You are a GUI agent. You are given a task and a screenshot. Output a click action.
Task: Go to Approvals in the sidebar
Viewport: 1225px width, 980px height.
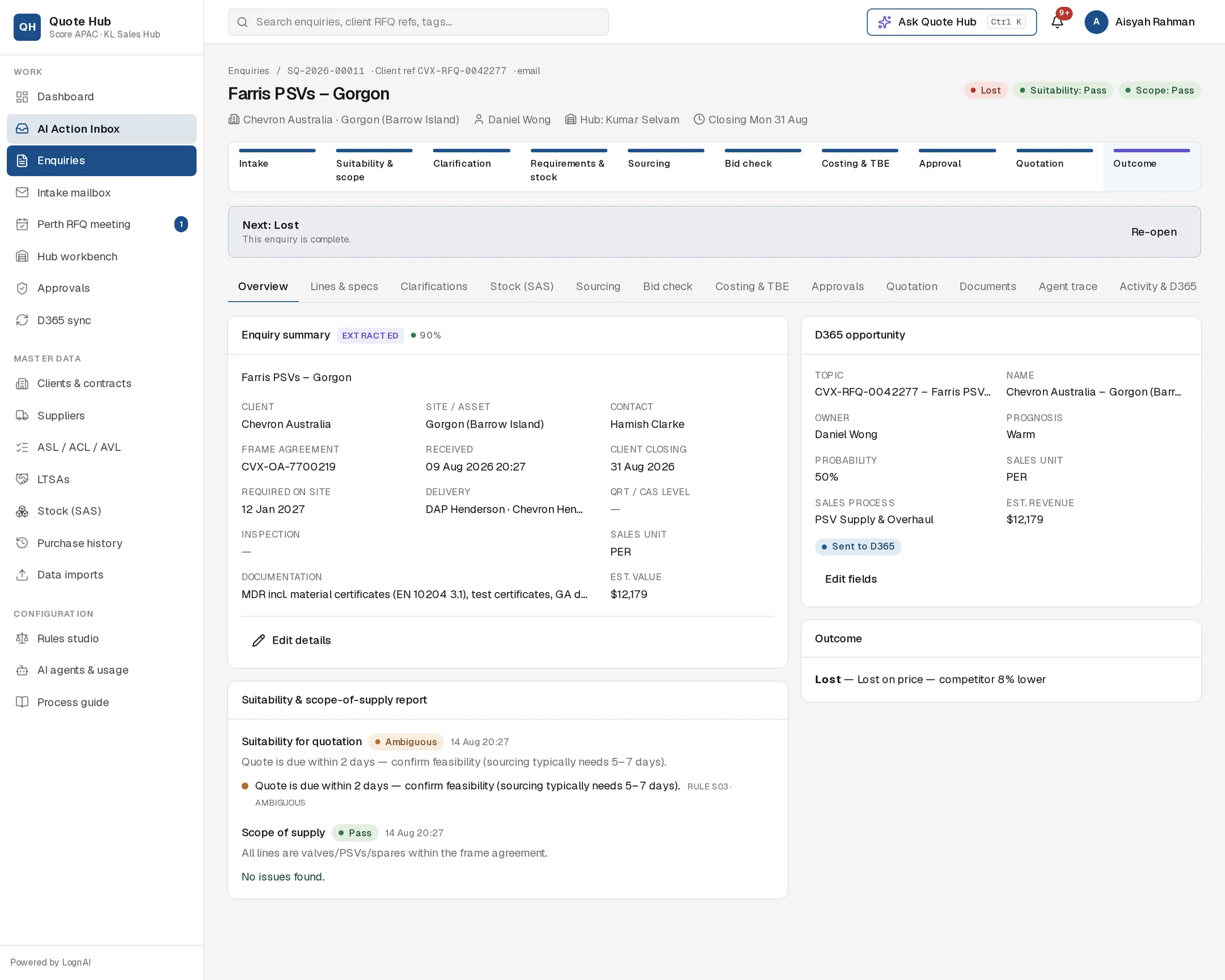(x=102, y=288)
